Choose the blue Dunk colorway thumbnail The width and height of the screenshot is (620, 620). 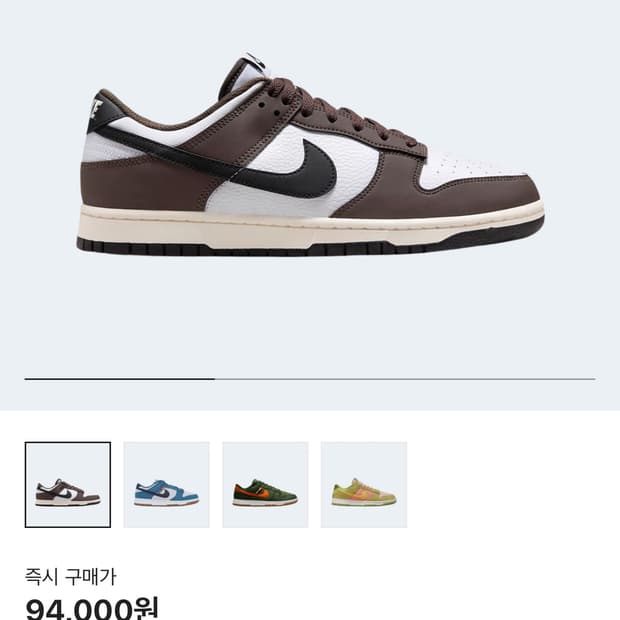click(x=166, y=484)
